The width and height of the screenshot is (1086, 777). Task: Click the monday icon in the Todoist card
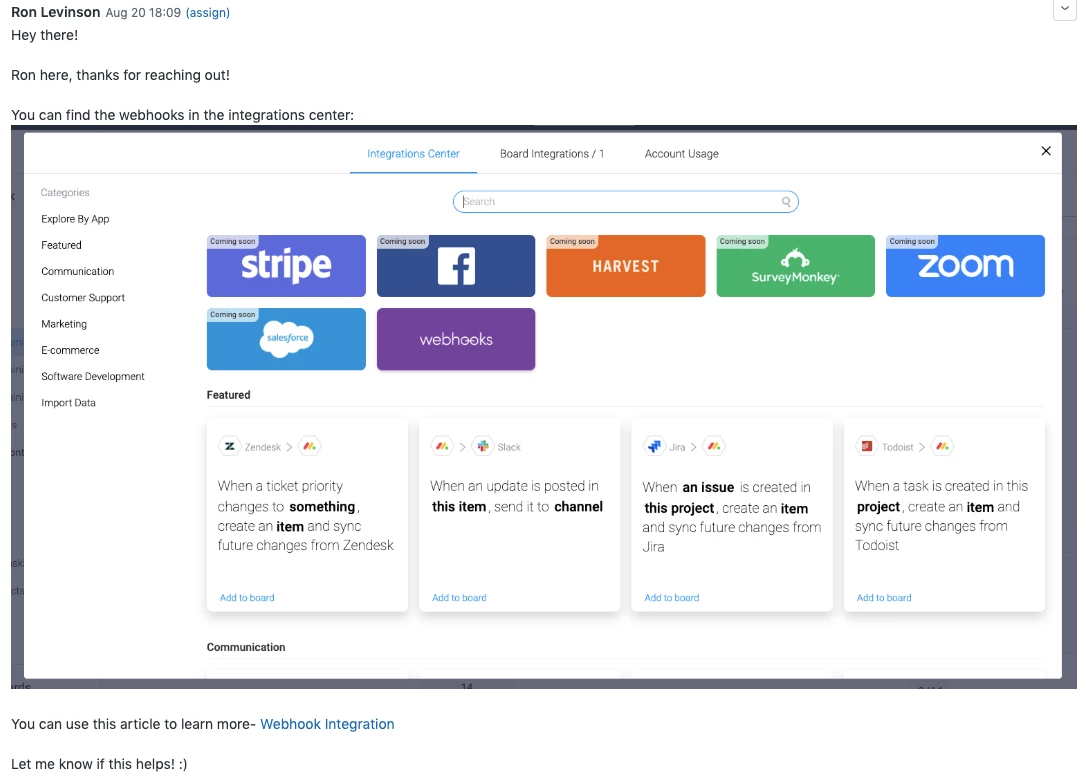(942, 447)
